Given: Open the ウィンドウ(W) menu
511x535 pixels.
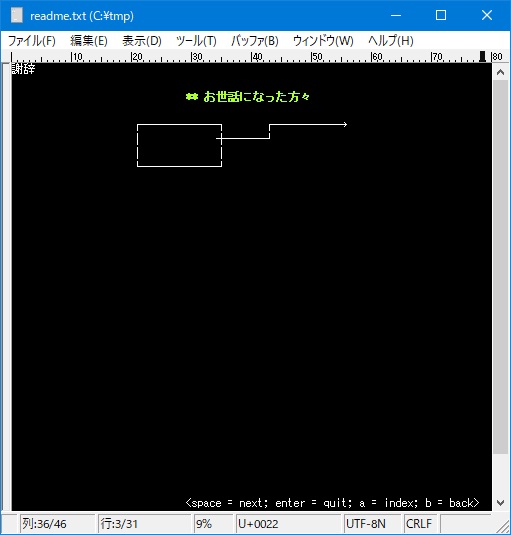Looking at the screenshot, I should tap(323, 41).
